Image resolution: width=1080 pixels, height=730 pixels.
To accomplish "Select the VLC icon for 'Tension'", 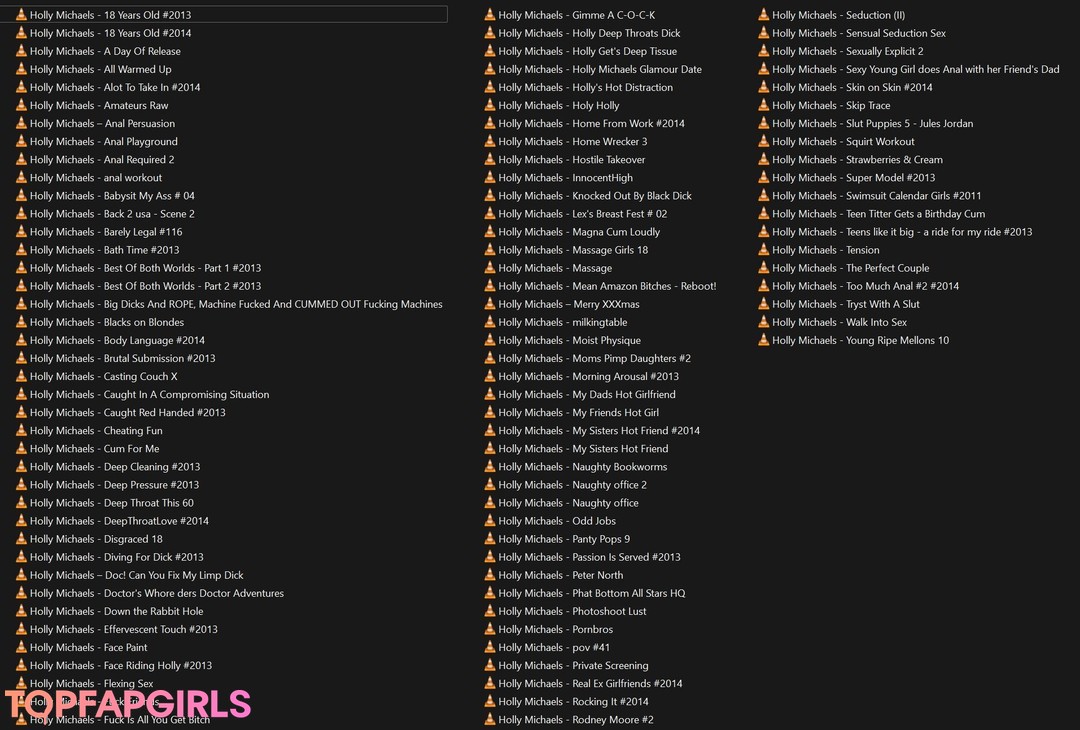I will point(763,249).
